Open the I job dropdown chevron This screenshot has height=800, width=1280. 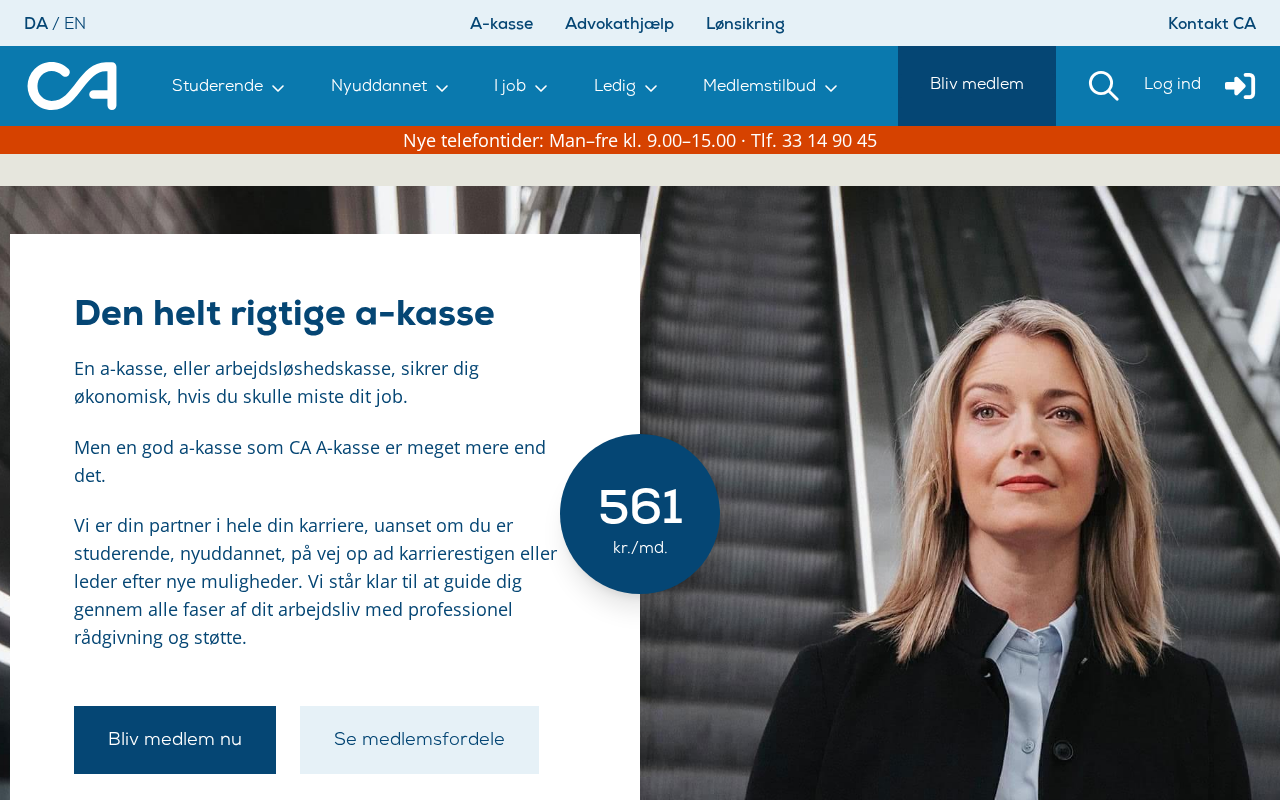[x=541, y=89]
